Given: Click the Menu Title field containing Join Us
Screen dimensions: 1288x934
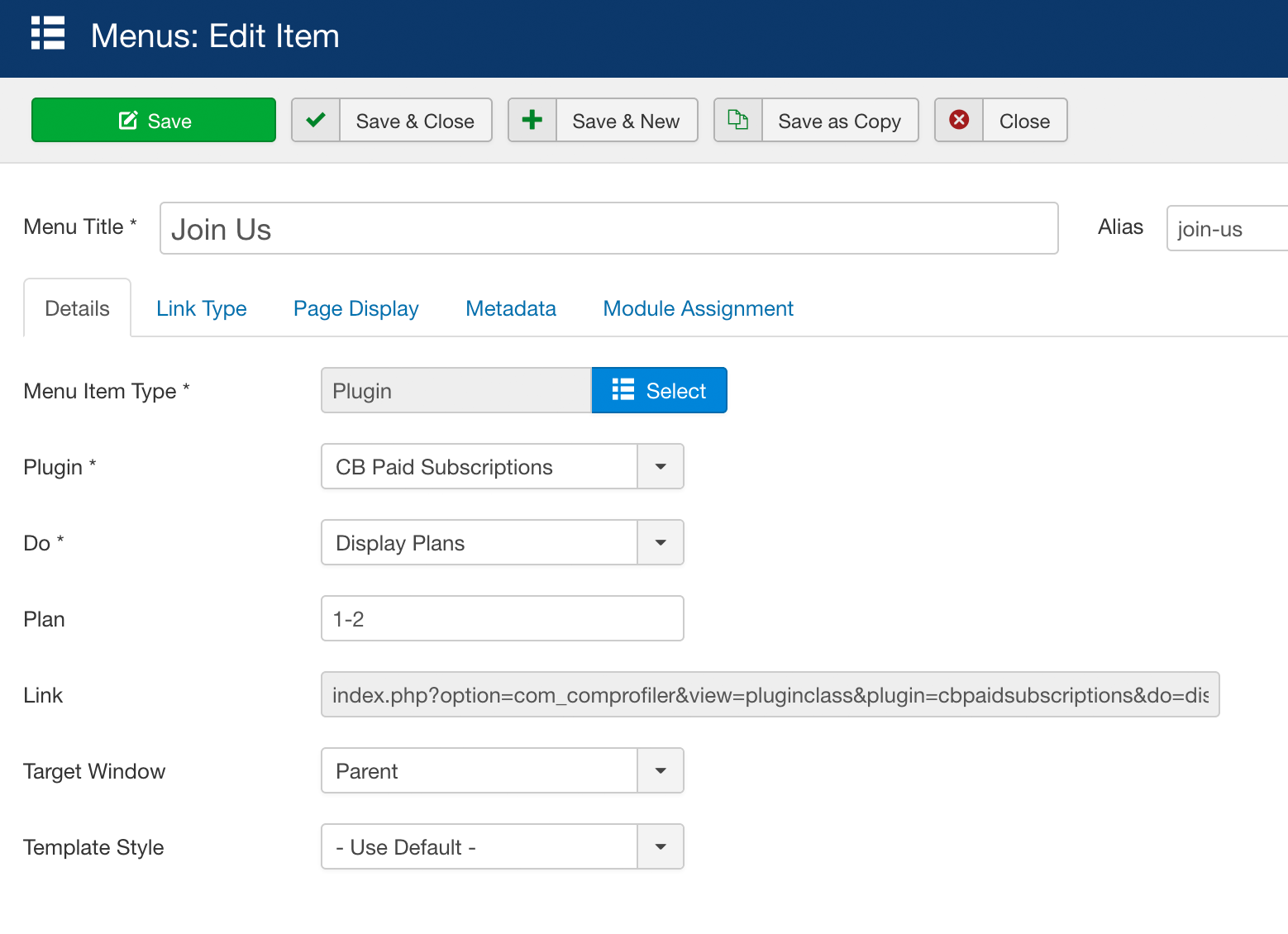Looking at the screenshot, I should click(x=608, y=228).
